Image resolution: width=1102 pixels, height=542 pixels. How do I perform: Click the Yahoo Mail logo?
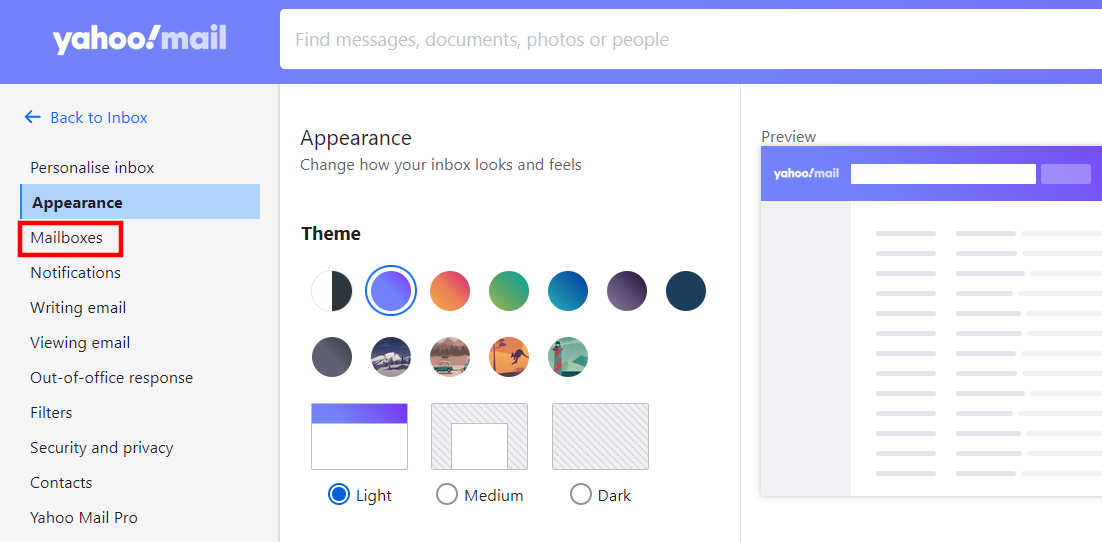(139, 40)
